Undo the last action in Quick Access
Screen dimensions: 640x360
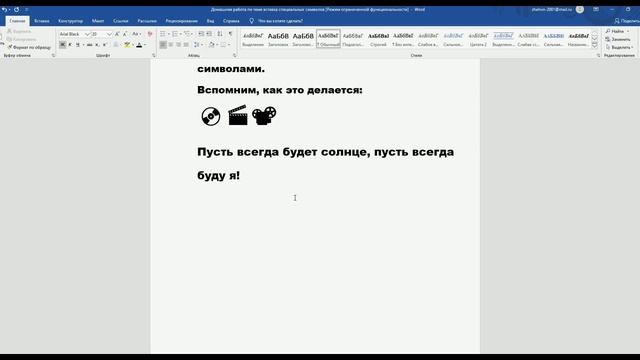pyautogui.click(x=4, y=9)
